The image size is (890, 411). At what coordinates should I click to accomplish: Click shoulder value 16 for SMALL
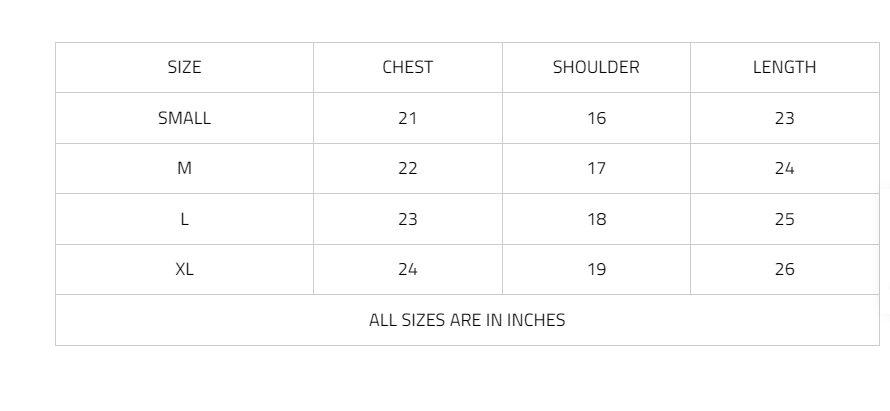pos(597,118)
